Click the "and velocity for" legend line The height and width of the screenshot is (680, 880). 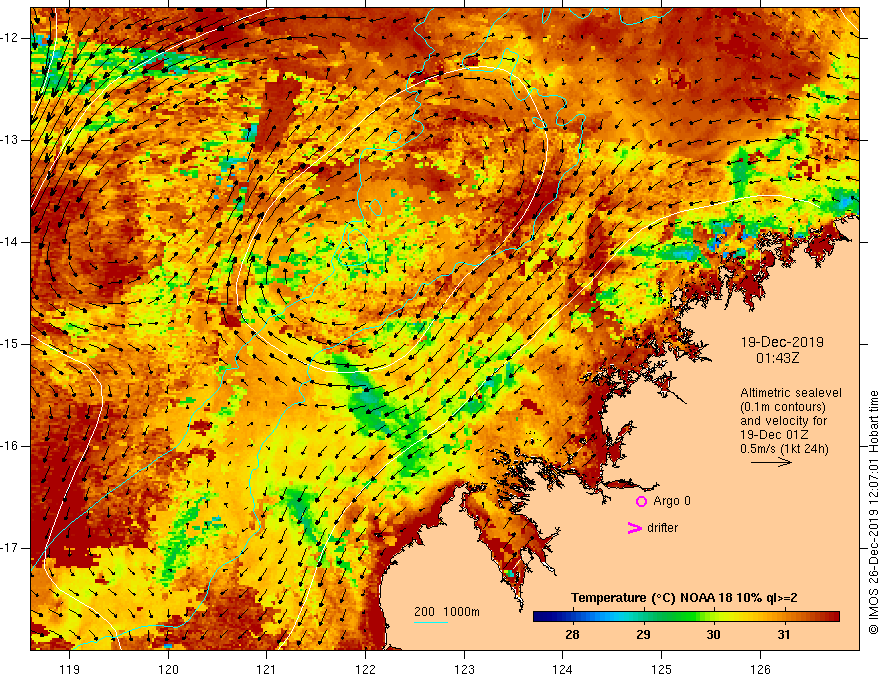pos(783,421)
